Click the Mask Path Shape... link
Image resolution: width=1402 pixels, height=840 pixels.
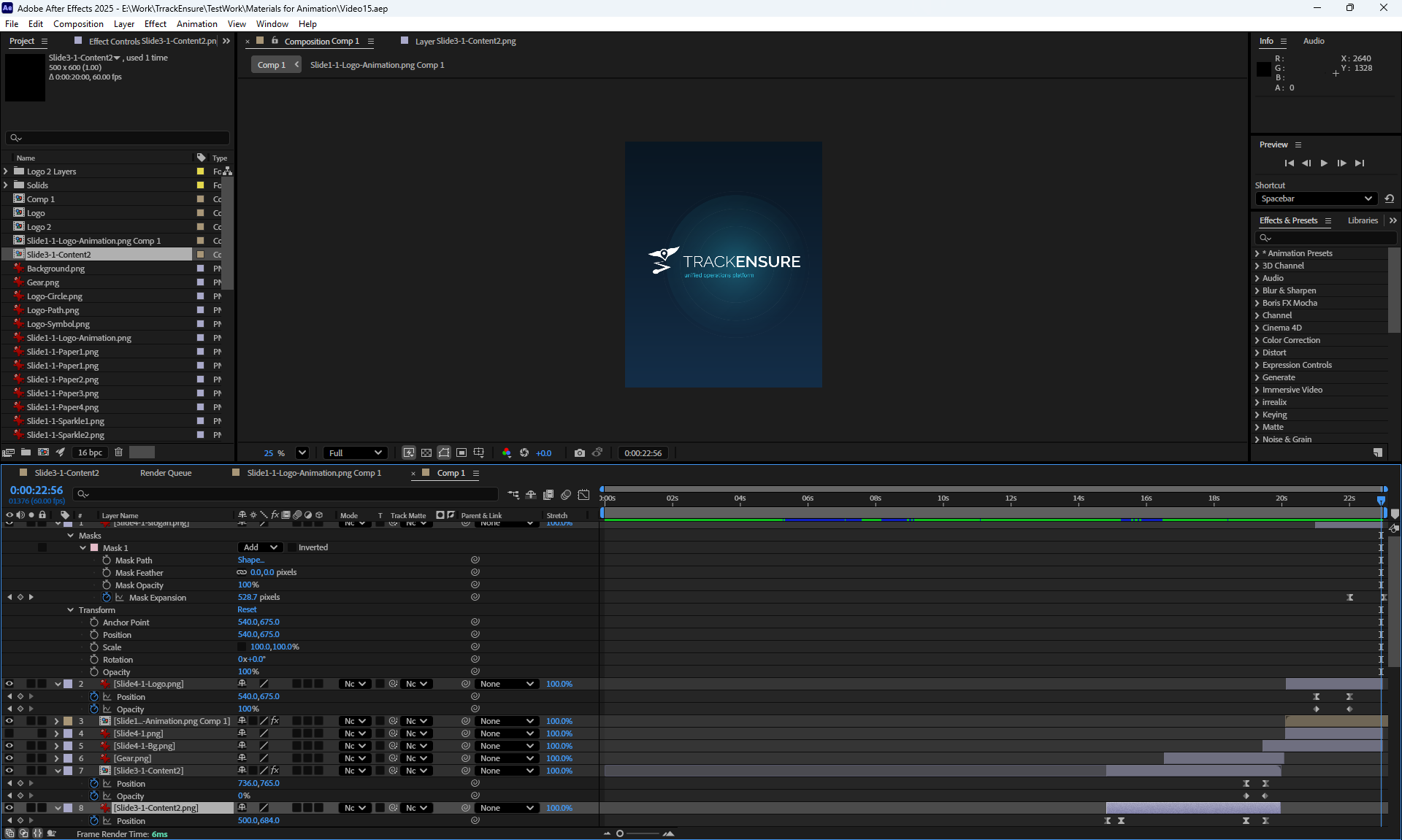click(250, 560)
